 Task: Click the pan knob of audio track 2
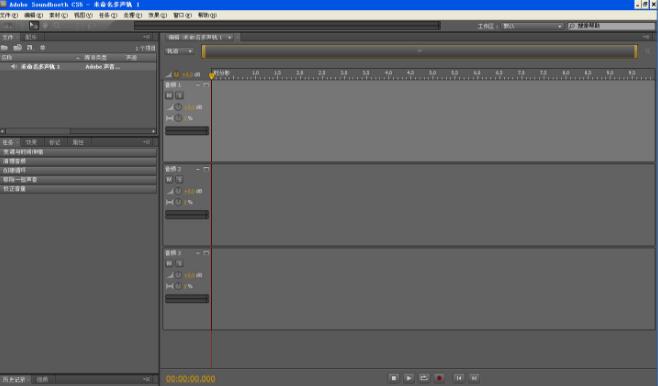[x=178, y=202]
